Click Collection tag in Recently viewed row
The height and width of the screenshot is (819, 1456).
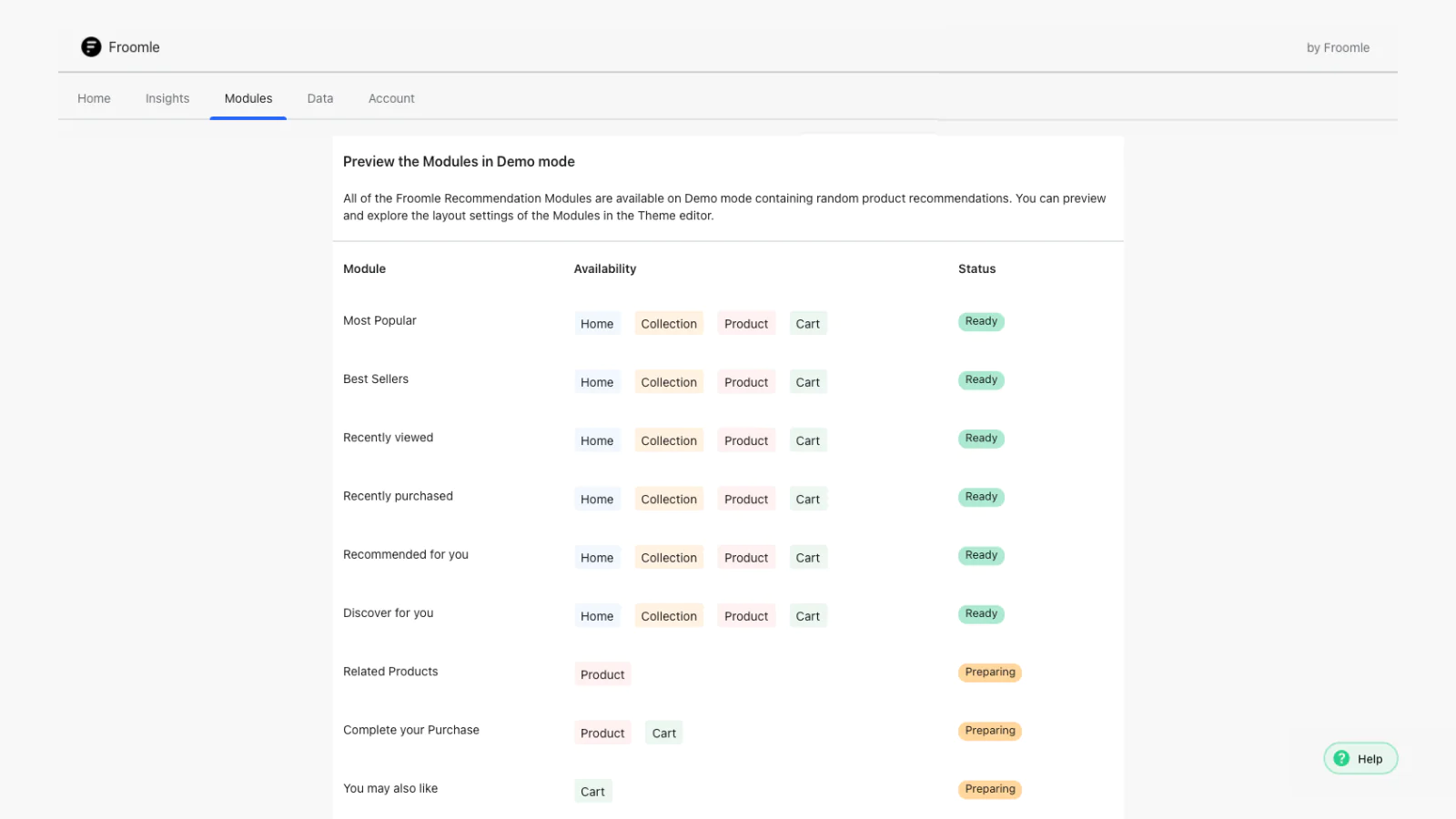click(x=669, y=440)
